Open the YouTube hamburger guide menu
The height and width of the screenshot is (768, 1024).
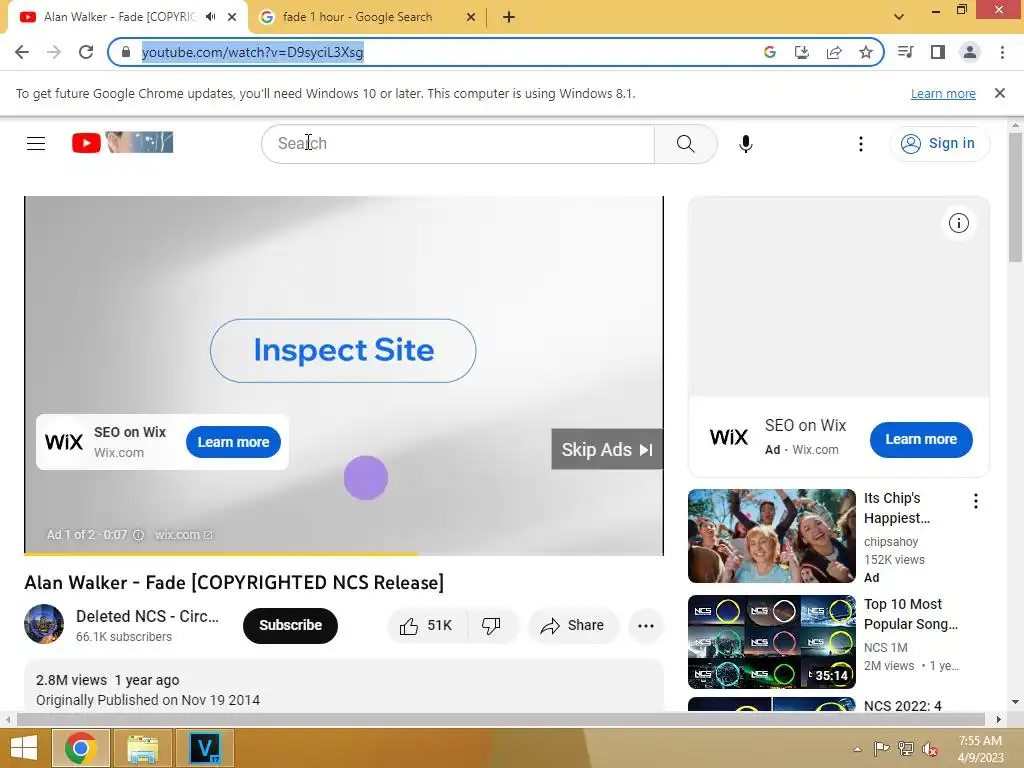tap(36, 143)
